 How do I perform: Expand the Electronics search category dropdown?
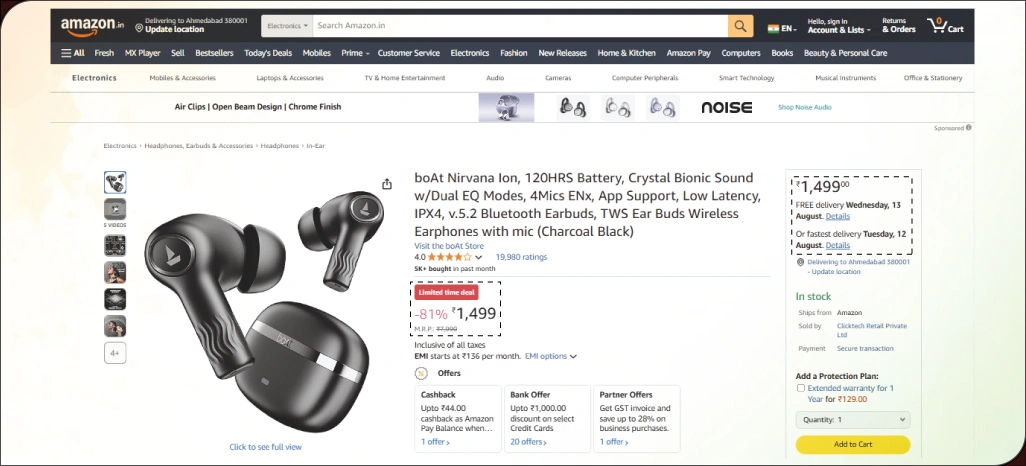point(287,25)
